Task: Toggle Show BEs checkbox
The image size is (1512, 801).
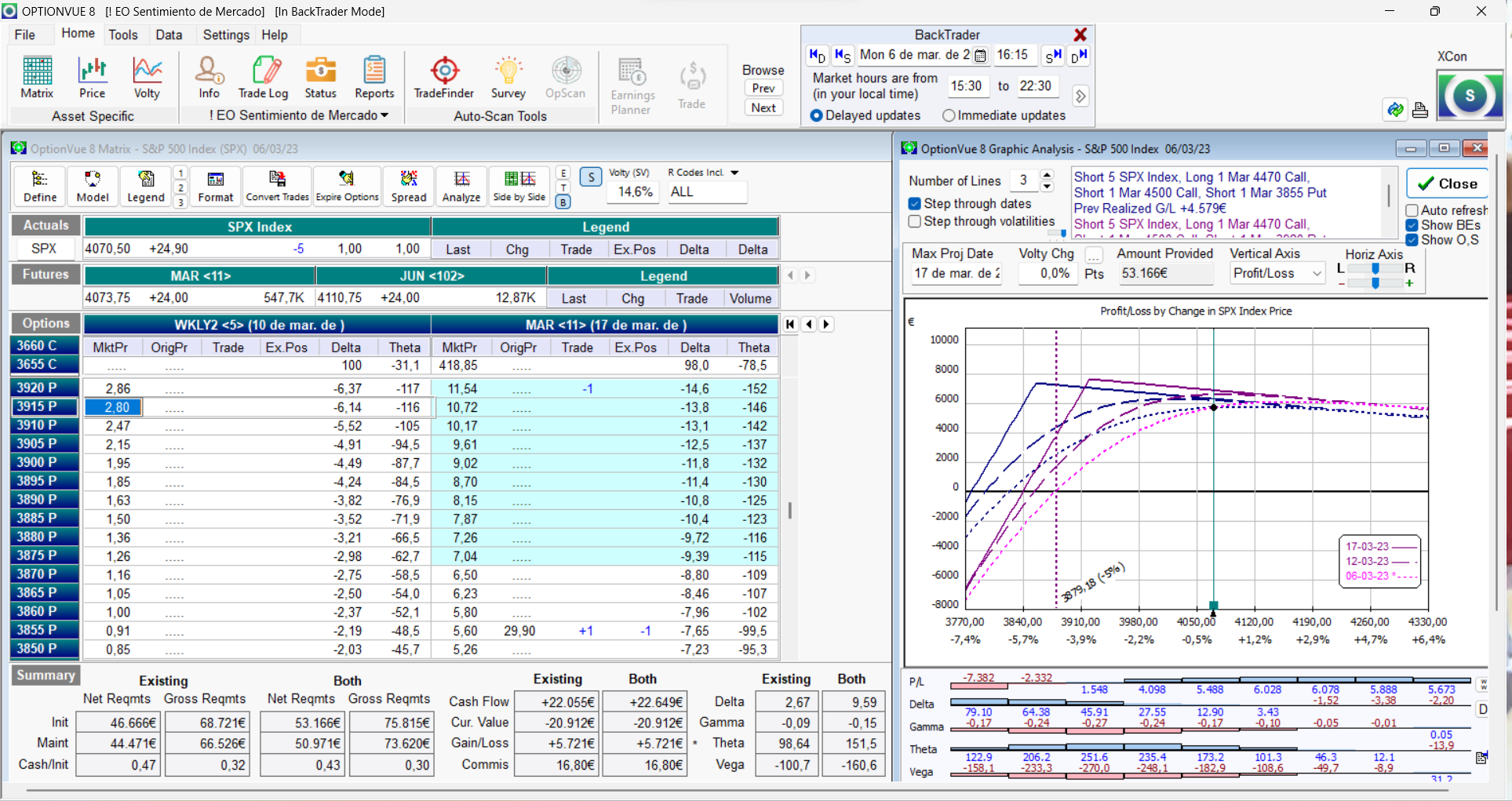Action: pyautogui.click(x=1412, y=225)
